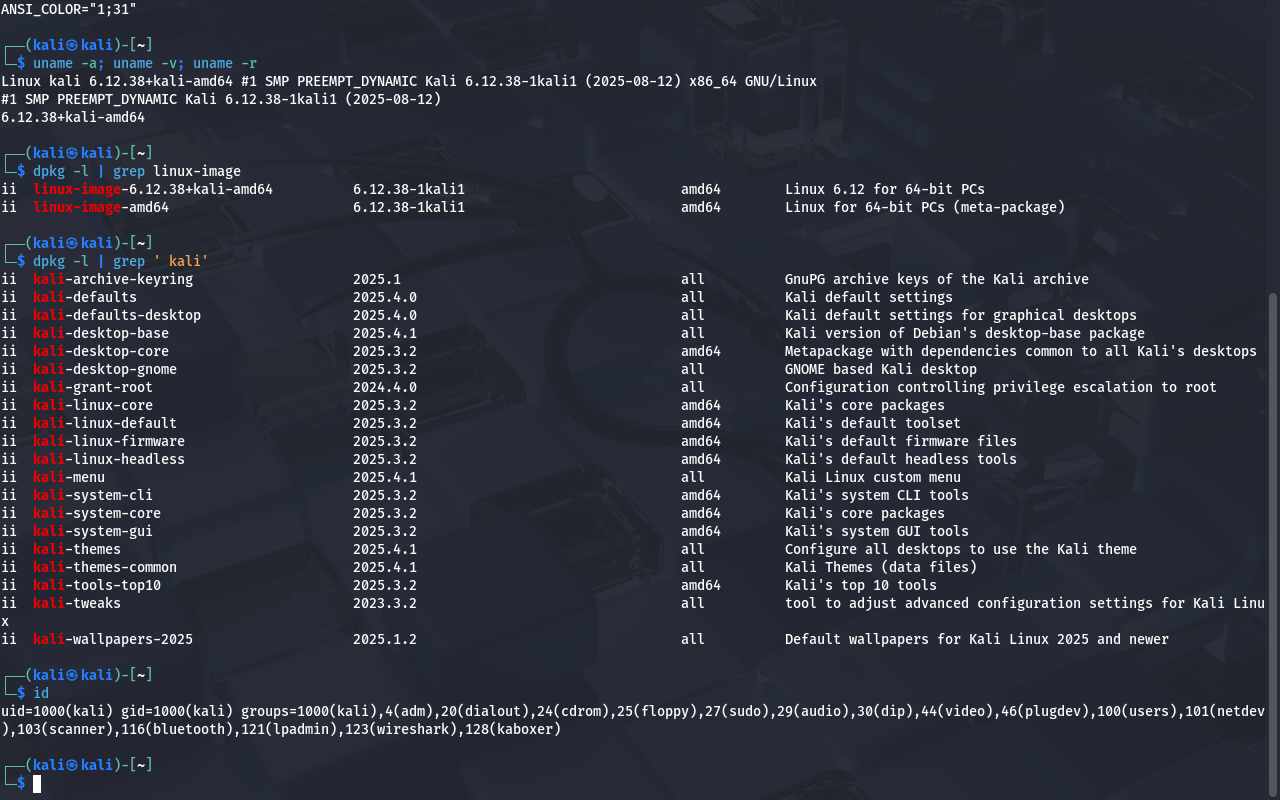
Task: Click the terminal scrollbar thumb
Action: (x=1272, y=540)
